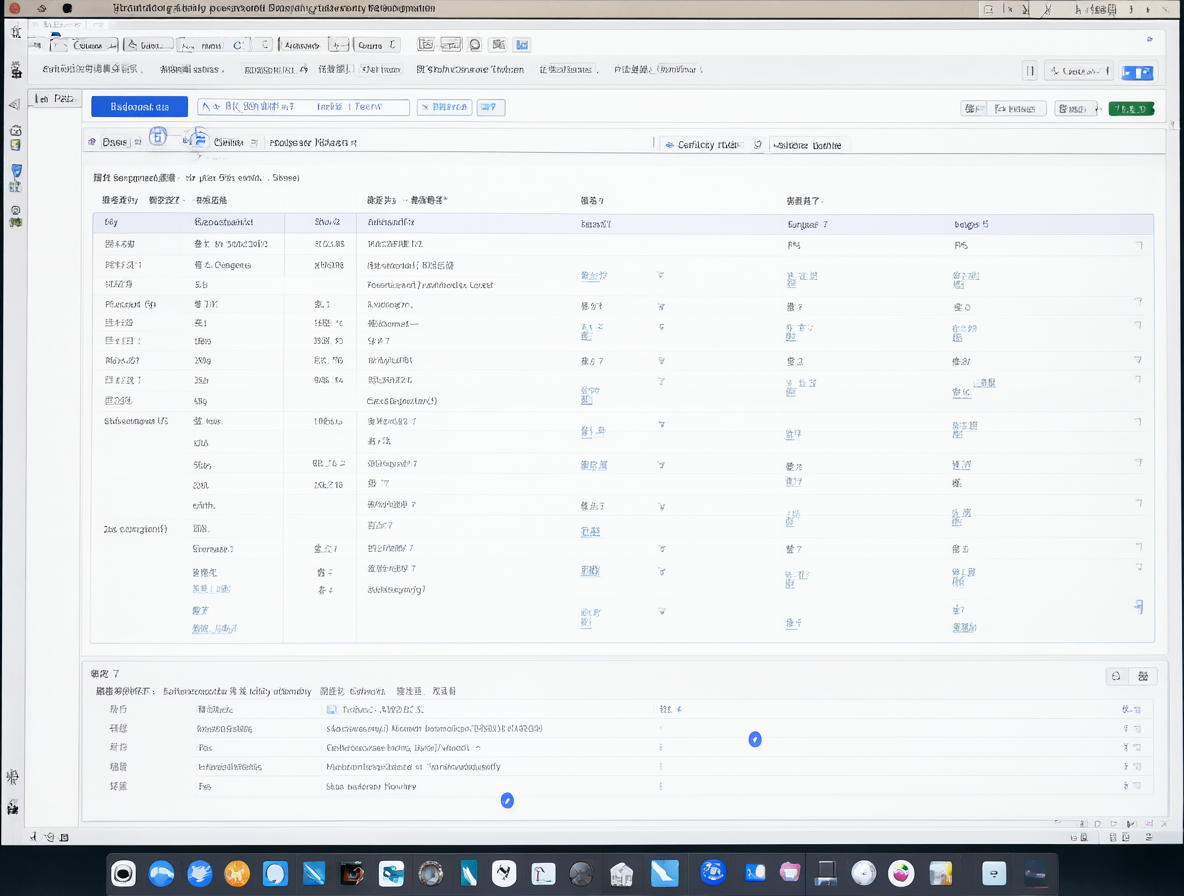Screen dimensions: 1184x896
Task: Click the blue highlighted icon in the top toolbar
Action: click(522, 45)
